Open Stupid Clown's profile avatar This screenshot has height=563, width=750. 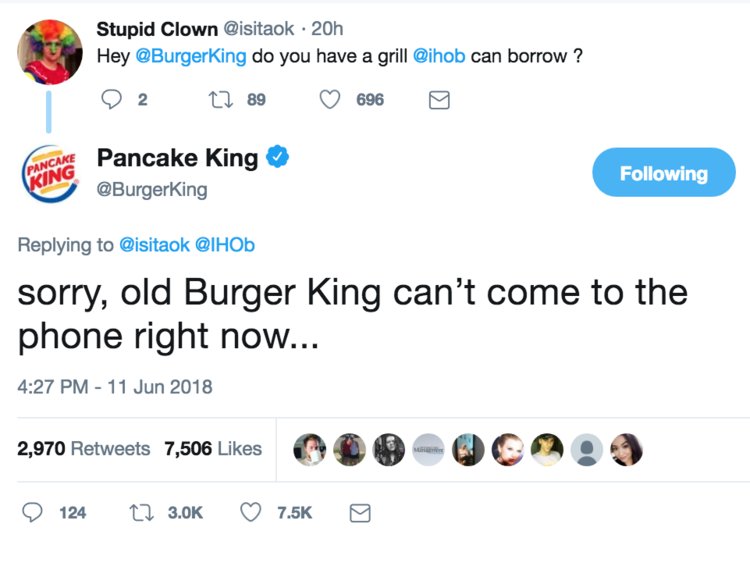click(x=50, y=51)
